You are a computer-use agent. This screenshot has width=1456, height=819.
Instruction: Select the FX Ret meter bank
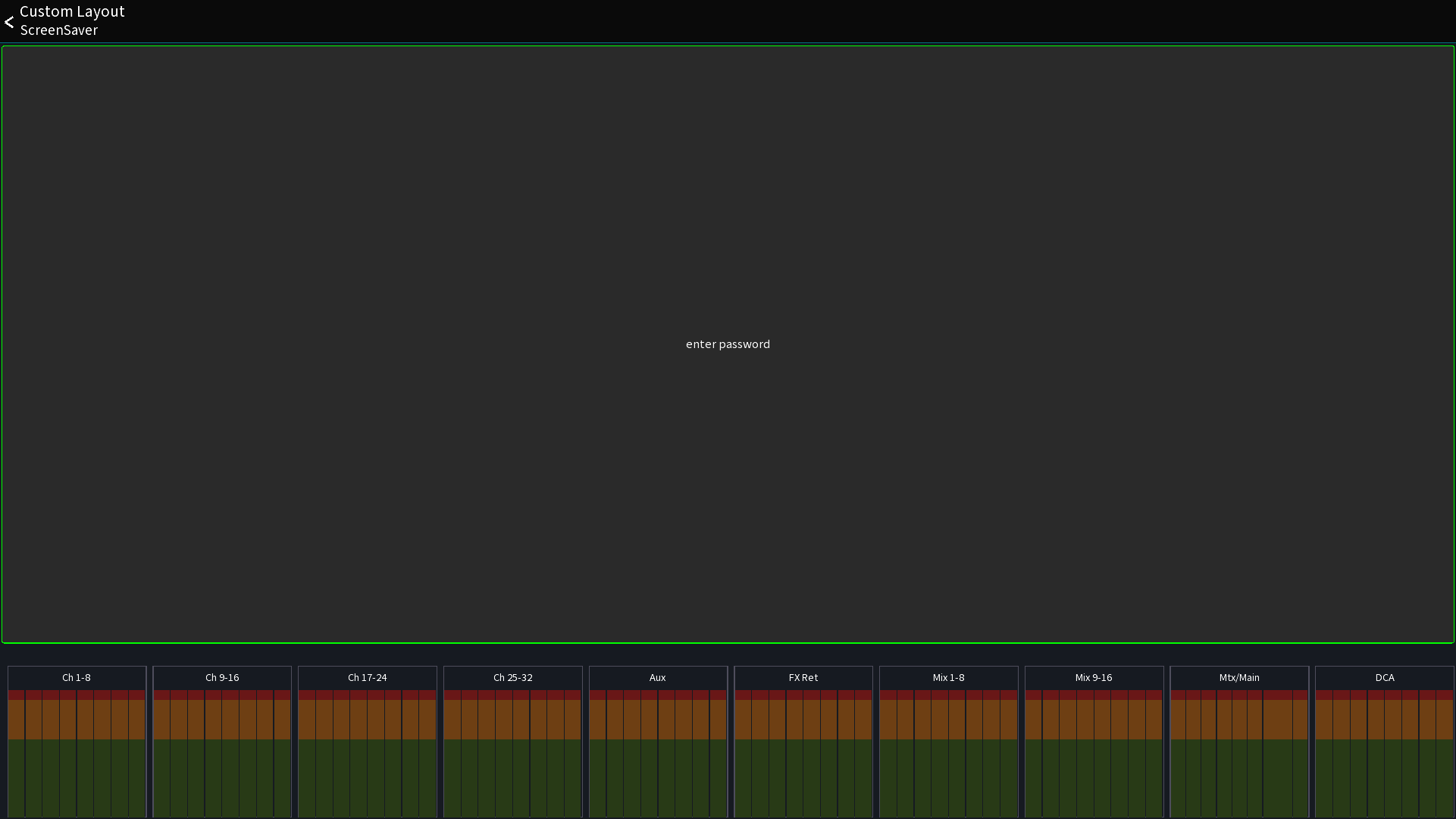click(x=803, y=678)
